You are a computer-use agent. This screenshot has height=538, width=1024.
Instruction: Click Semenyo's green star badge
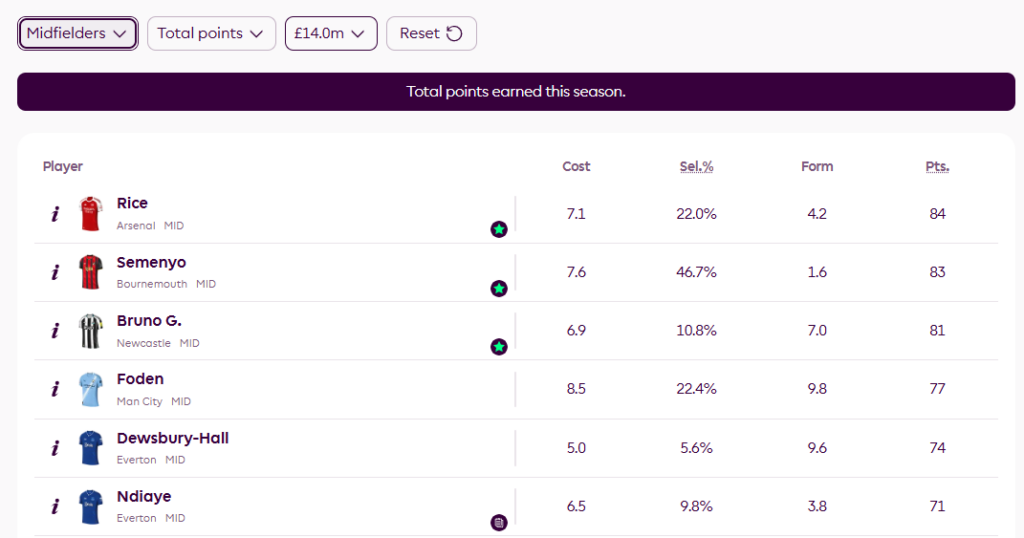click(x=499, y=289)
